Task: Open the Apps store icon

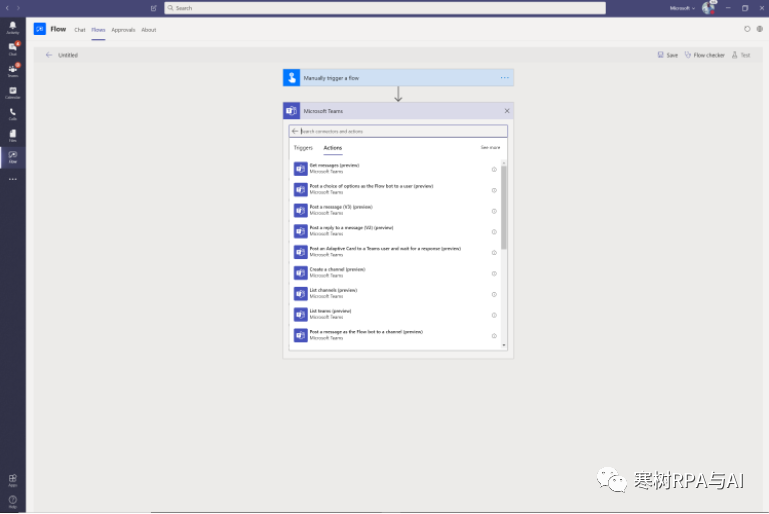Action: pos(13,480)
